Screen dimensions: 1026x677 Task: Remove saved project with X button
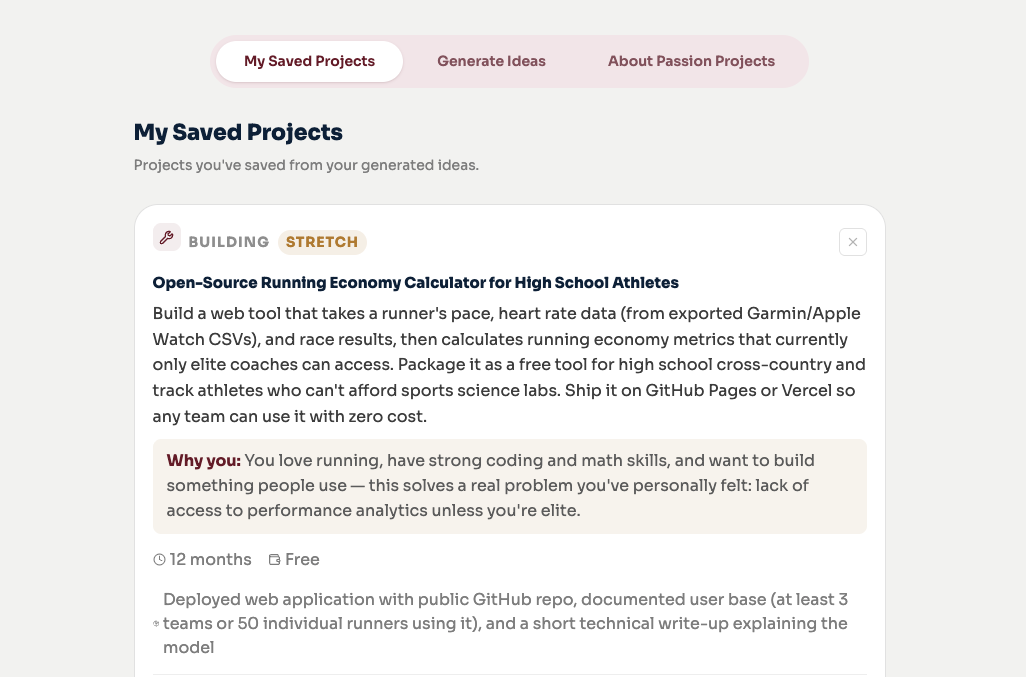[853, 242]
